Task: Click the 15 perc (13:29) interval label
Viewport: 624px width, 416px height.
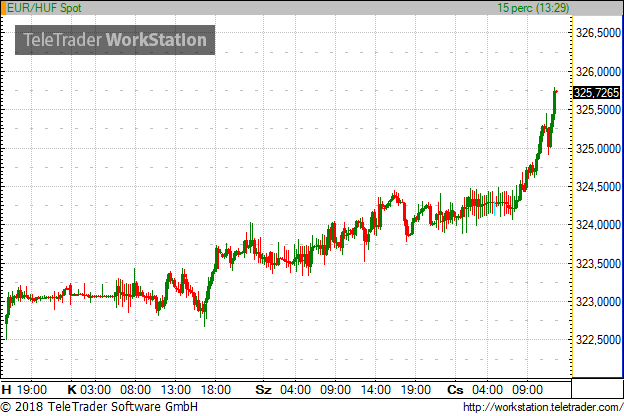Action: click(533, 8)
